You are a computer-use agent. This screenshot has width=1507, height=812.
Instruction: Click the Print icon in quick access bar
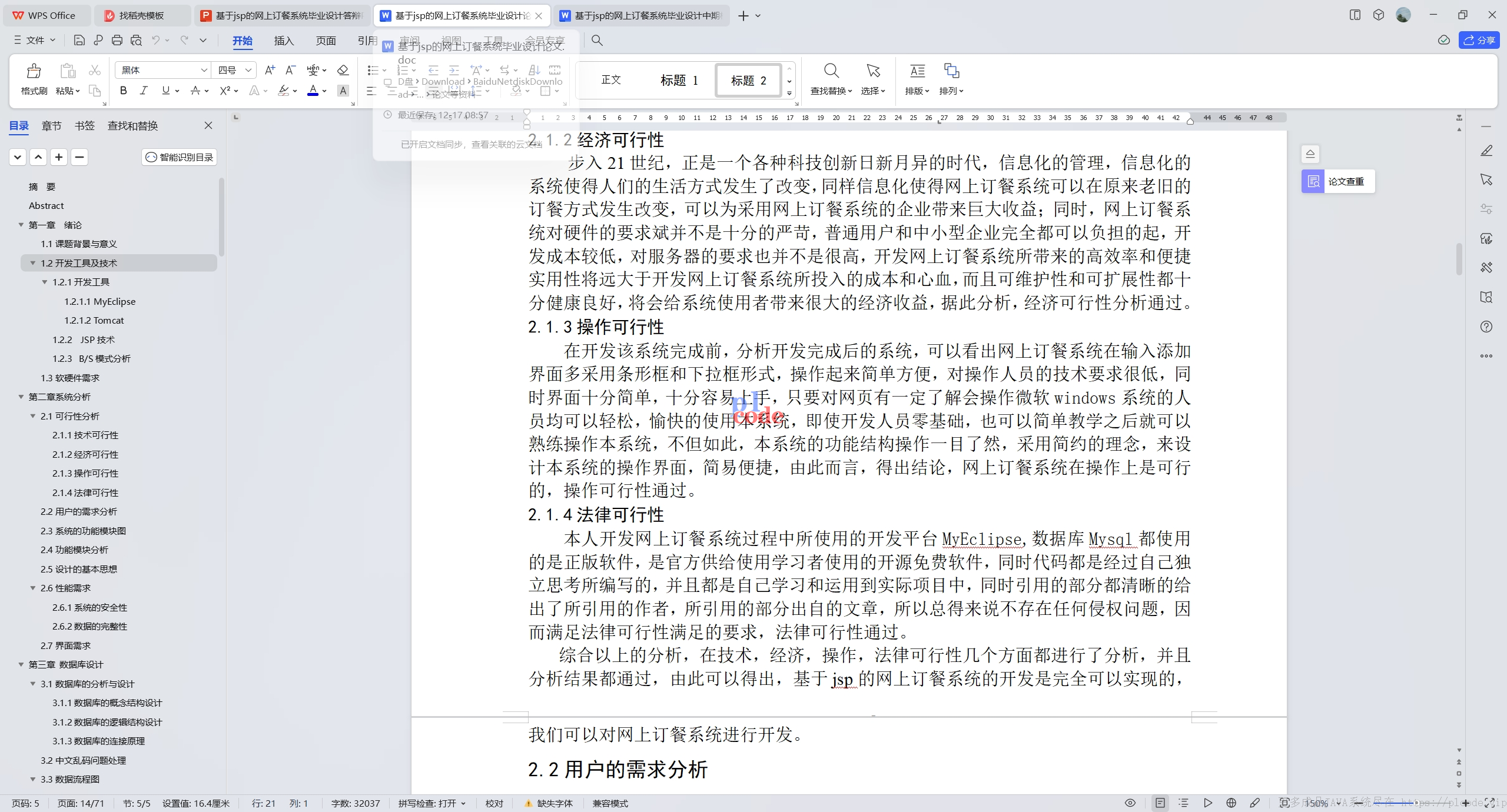(x=117, y=40)
